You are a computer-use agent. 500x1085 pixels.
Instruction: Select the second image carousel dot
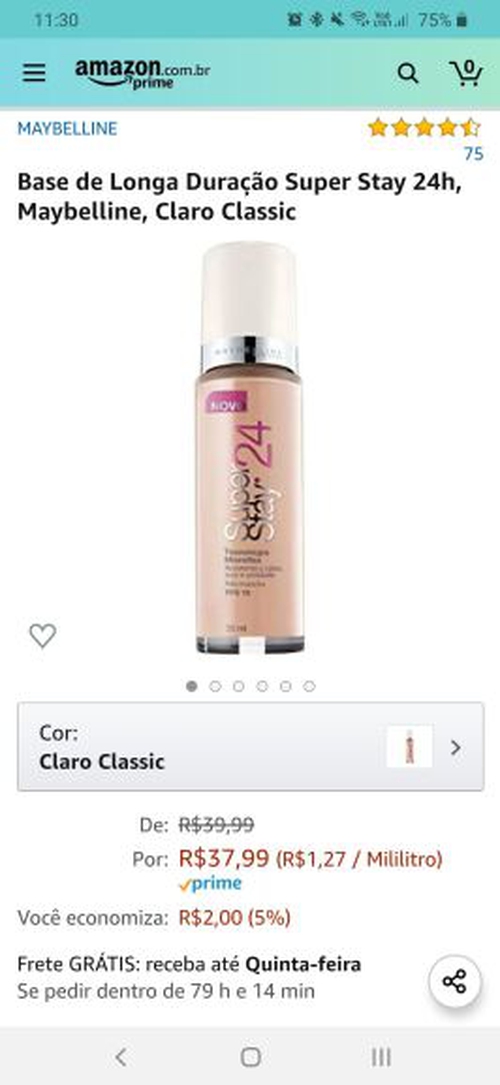pos(215,686)
